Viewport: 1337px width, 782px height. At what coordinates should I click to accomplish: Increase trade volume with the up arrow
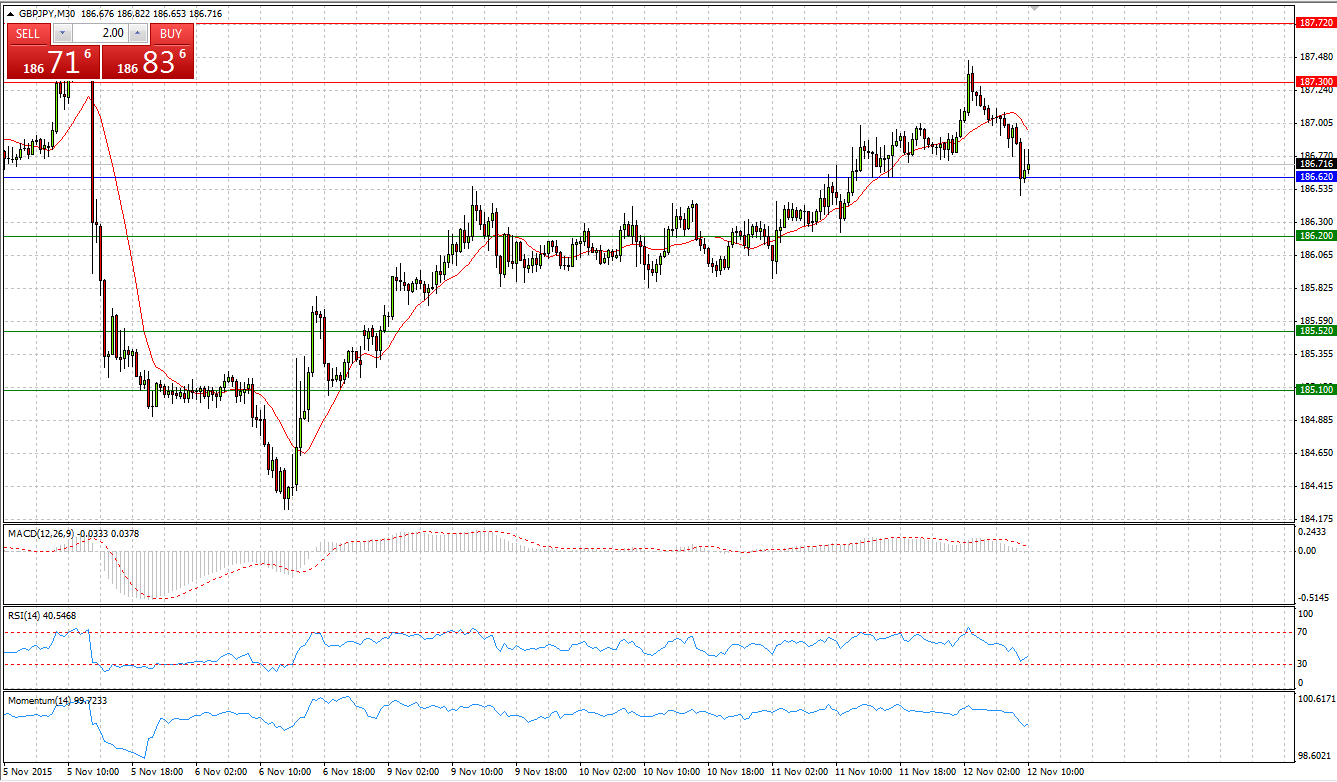tap(137, 33)
